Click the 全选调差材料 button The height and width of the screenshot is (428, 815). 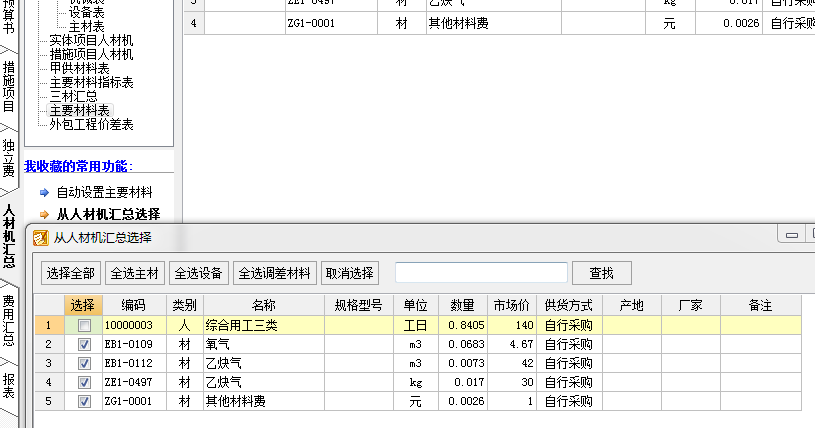click(x=274, y=273)
